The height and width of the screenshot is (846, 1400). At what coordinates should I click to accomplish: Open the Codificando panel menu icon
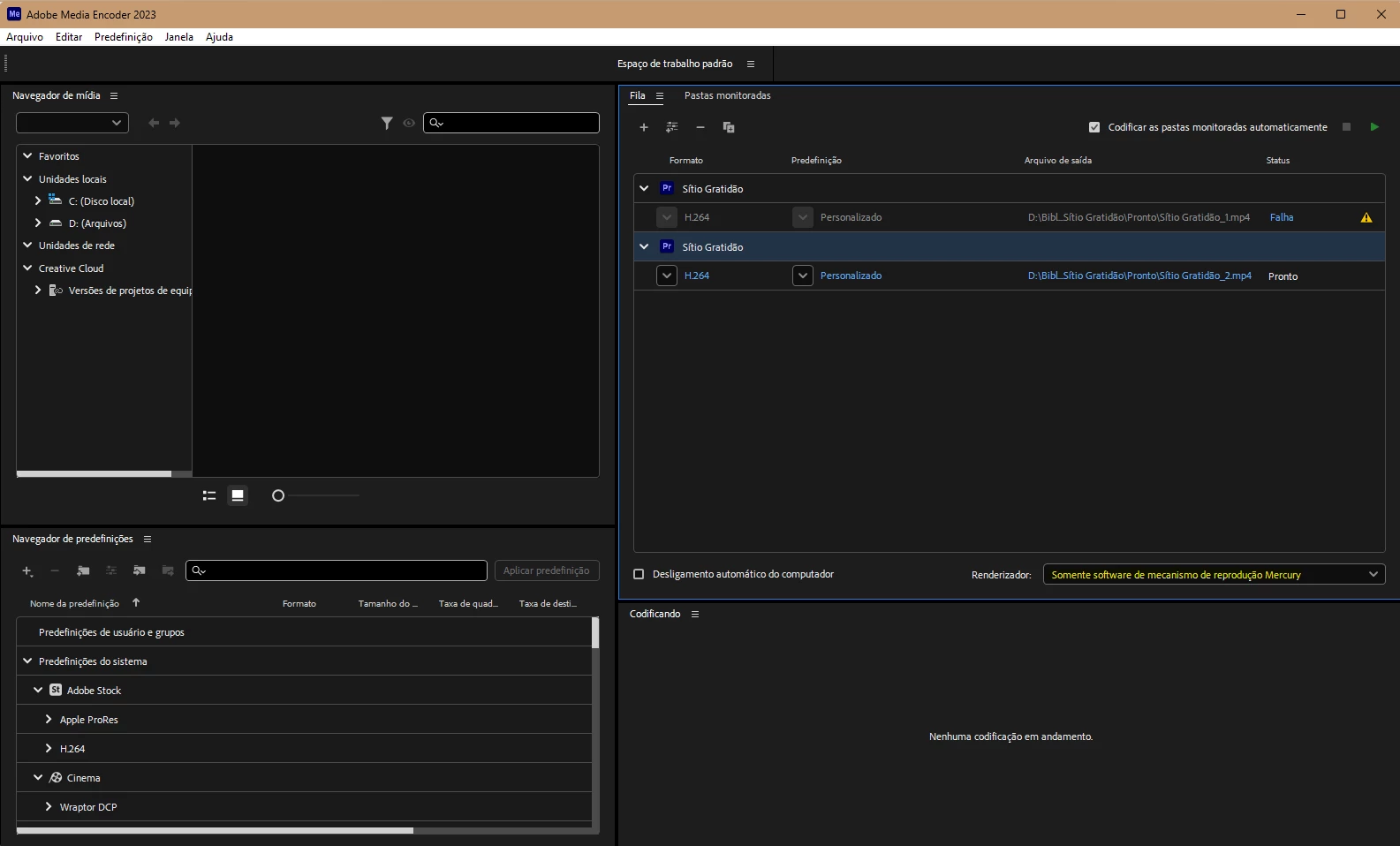point(695,614)
